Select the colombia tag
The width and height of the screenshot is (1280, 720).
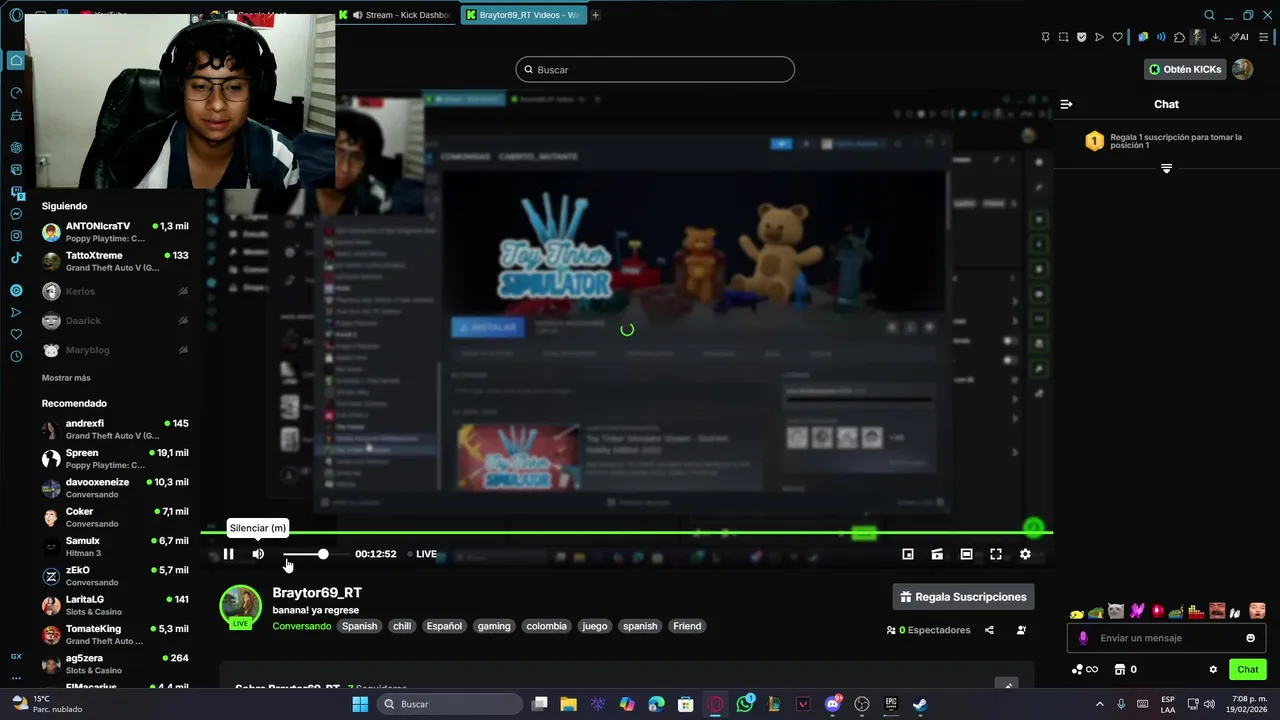pos(546,626)
